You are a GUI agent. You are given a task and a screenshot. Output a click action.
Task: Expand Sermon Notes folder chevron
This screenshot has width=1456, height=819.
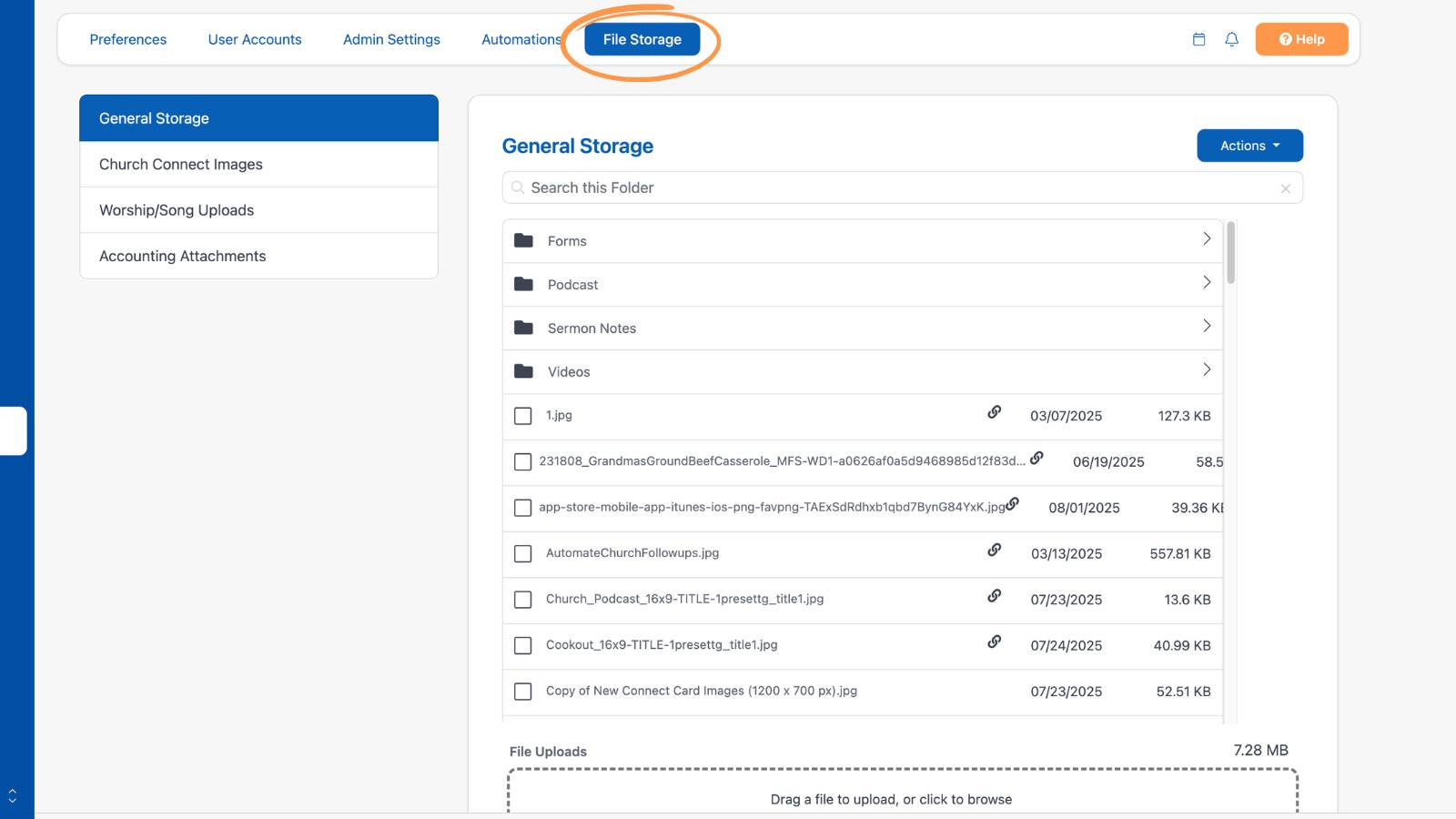(1207, 326)
